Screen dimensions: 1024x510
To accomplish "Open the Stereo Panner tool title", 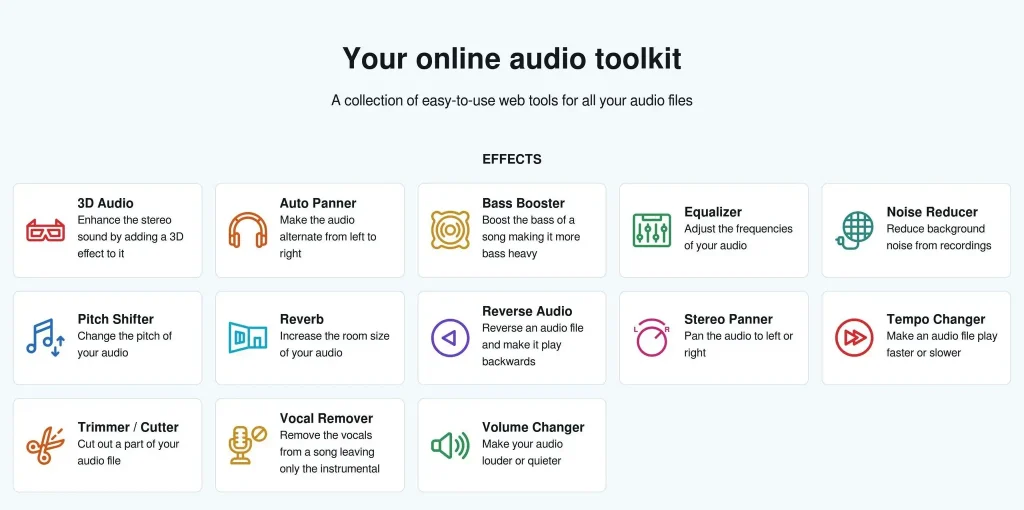I will tap(728, 319).
